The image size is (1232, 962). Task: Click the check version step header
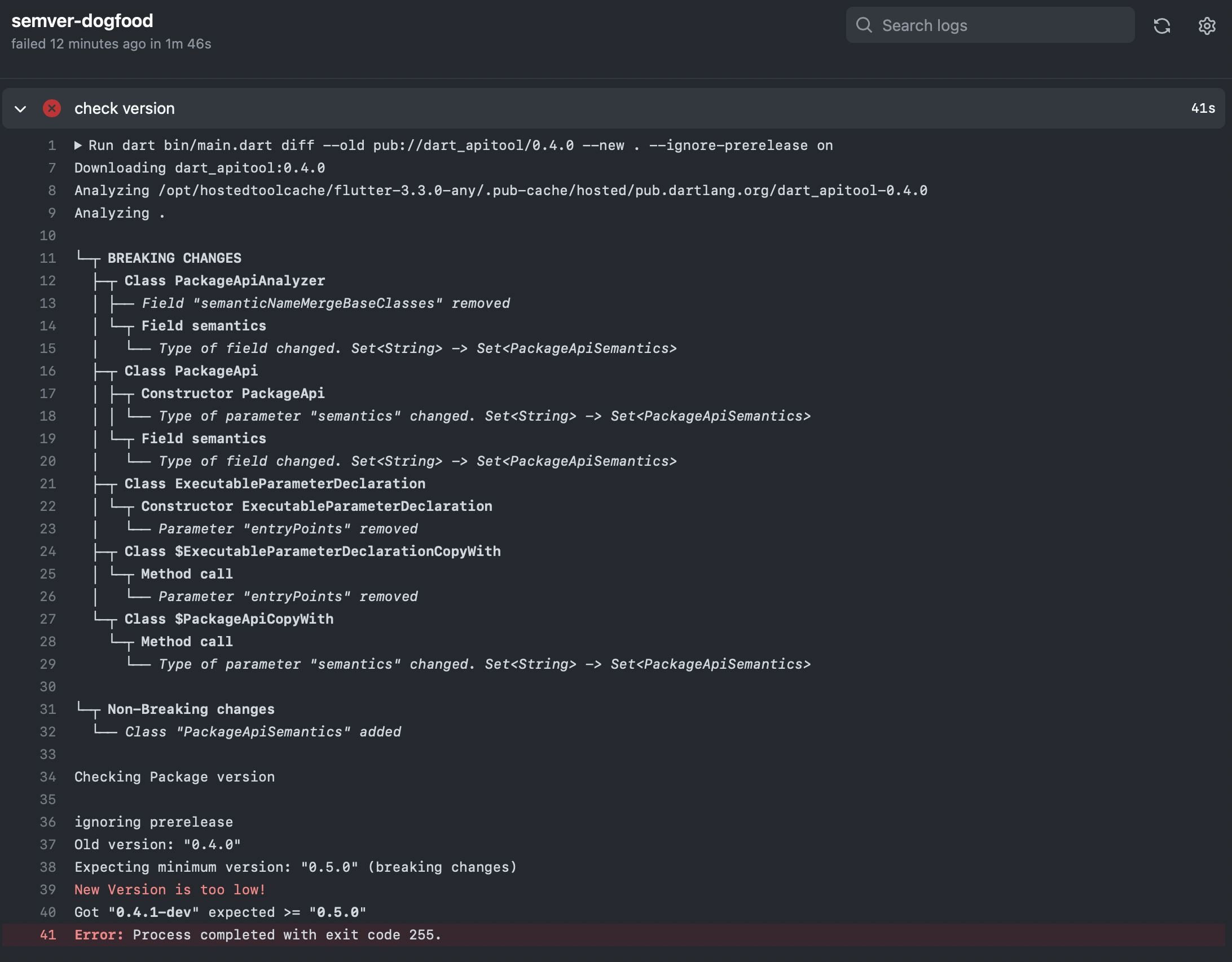point(125,108)
